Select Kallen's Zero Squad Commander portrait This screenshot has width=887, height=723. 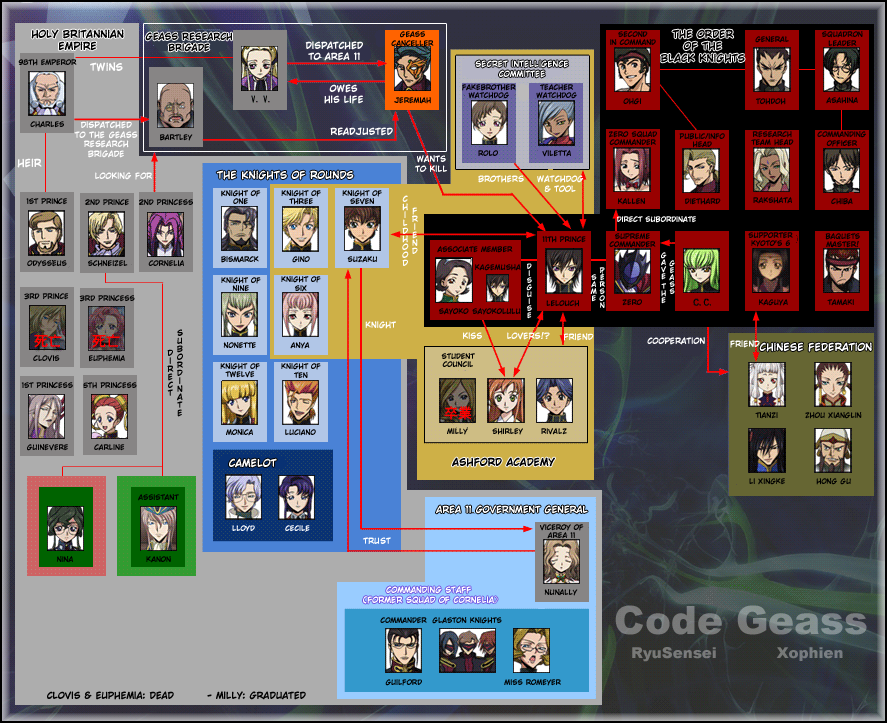(x=632, y=169)
